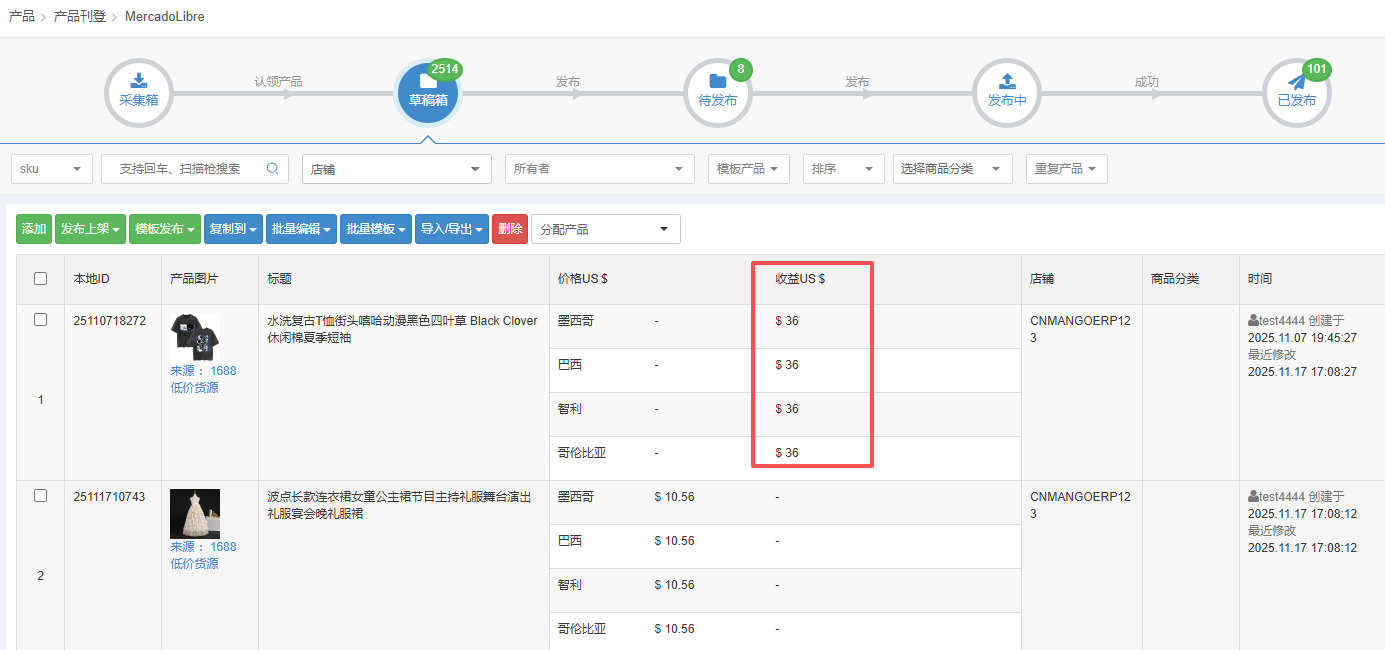Viewport: 1385px width, 650px height.
Task: Check the box for product 25111710743
Action: (41, 496)
